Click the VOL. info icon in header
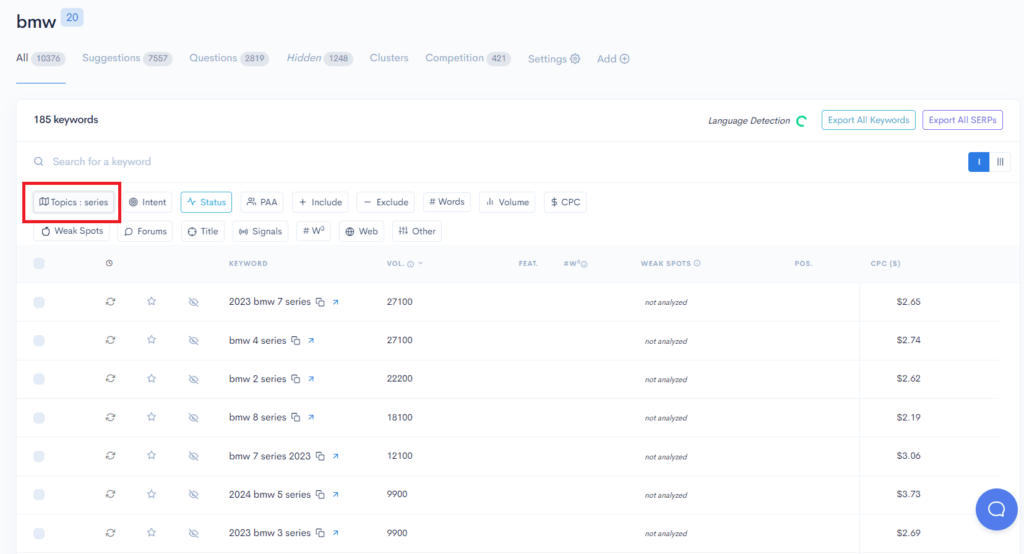Viewport: 1024px width, 554px height. click(411, 264)
